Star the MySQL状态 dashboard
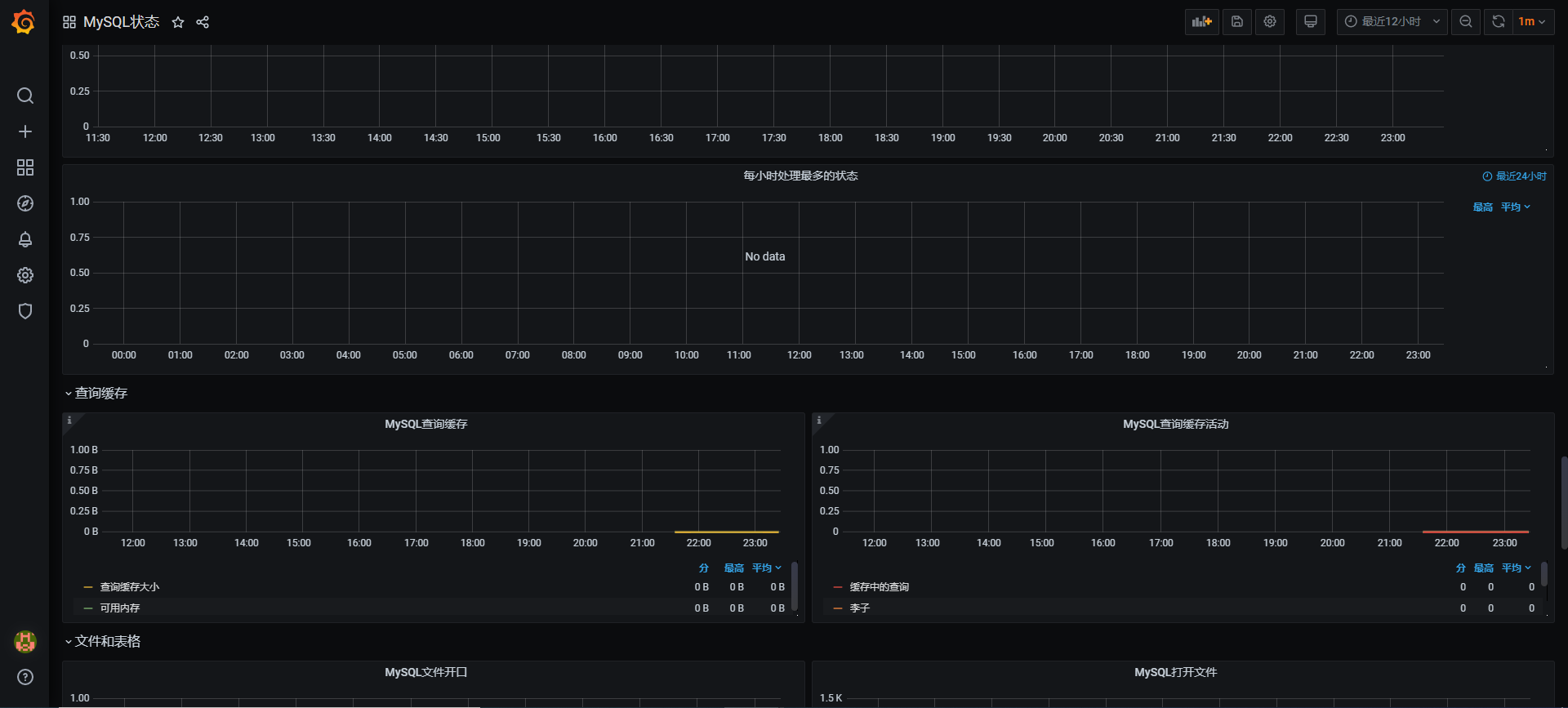Screen dimensions: 1568x708 click(x=178, y=22)
